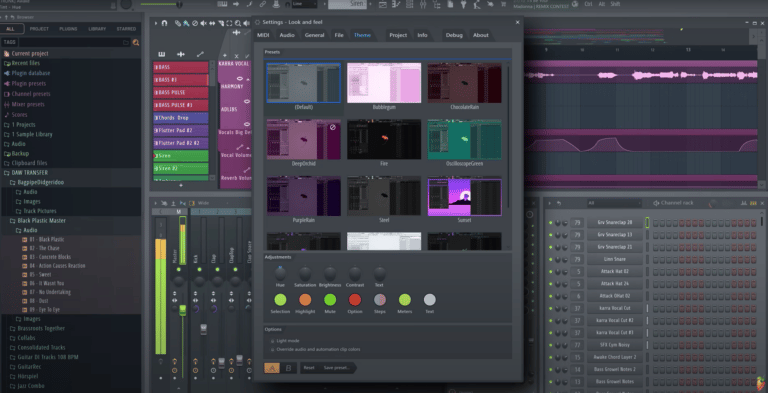This screenshot has height=393, width=768.
Task: Select the PLUGINS tab in Browser
Action: pyautogui.click(x=68, y=29)
